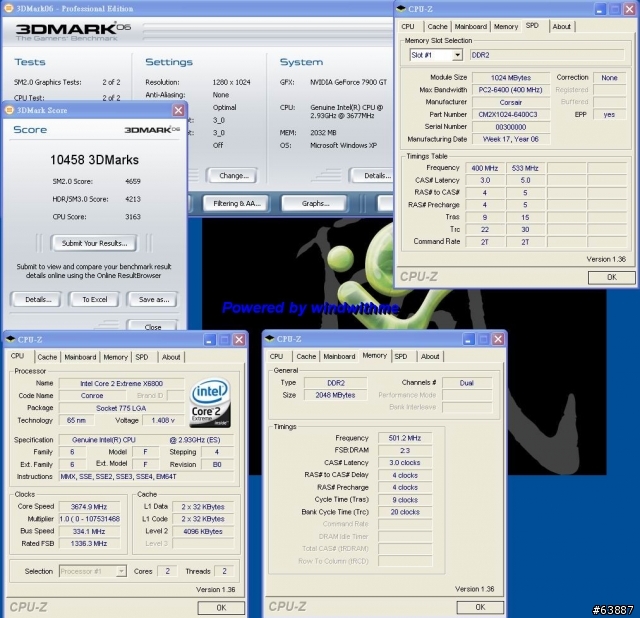Click Change button under Settings
640x618 pixels.
(x=233, y=176)
